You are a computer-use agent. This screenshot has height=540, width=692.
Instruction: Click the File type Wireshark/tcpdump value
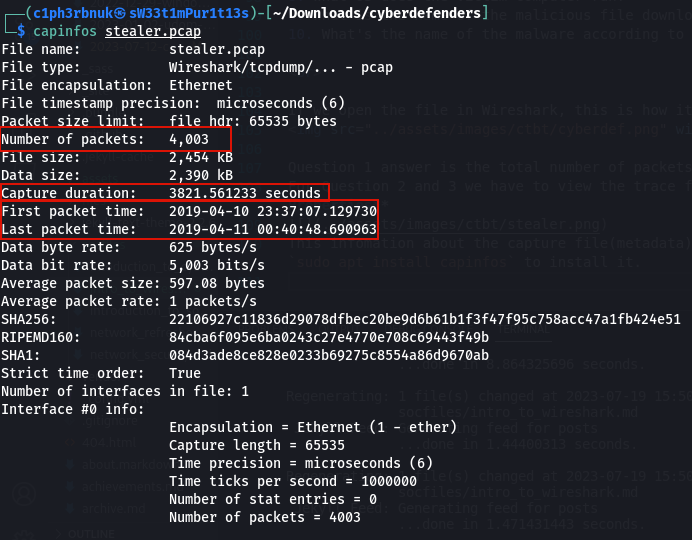click(x=281, y=67)
